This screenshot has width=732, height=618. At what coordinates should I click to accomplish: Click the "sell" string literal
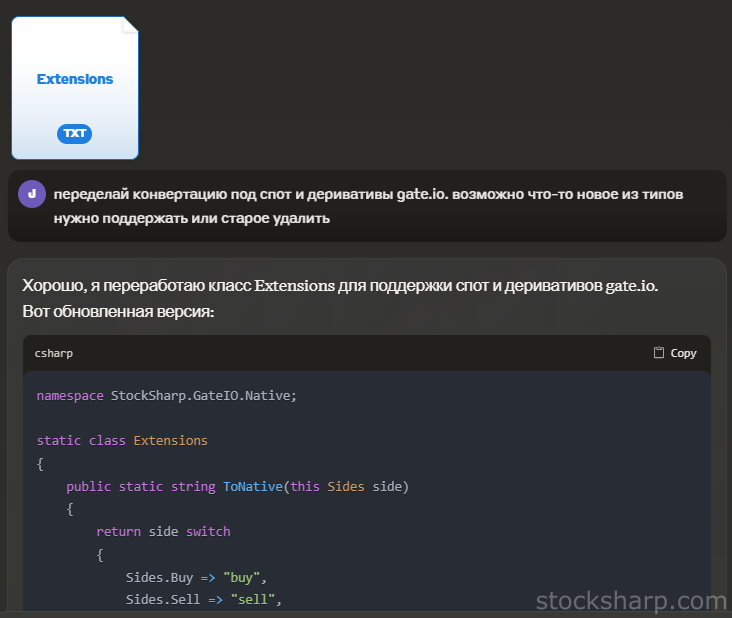click(x=253, y=599)
